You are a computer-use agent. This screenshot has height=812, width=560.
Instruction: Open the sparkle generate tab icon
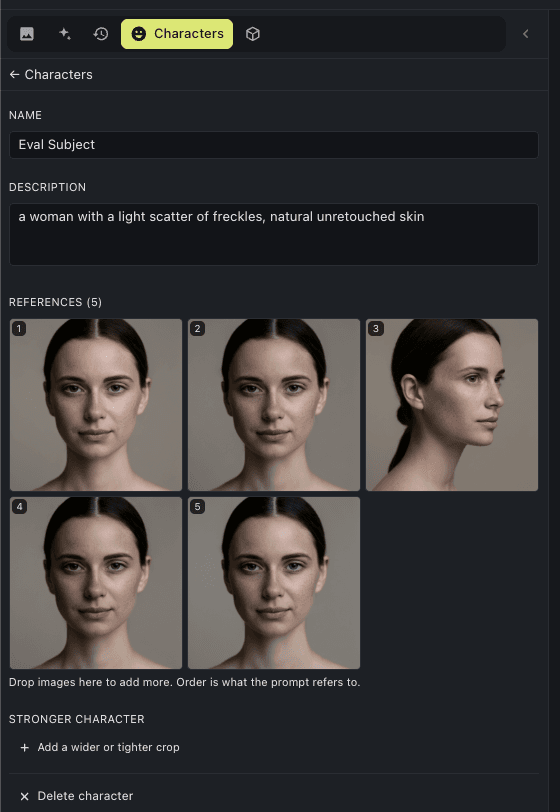(x=64, y=34)
